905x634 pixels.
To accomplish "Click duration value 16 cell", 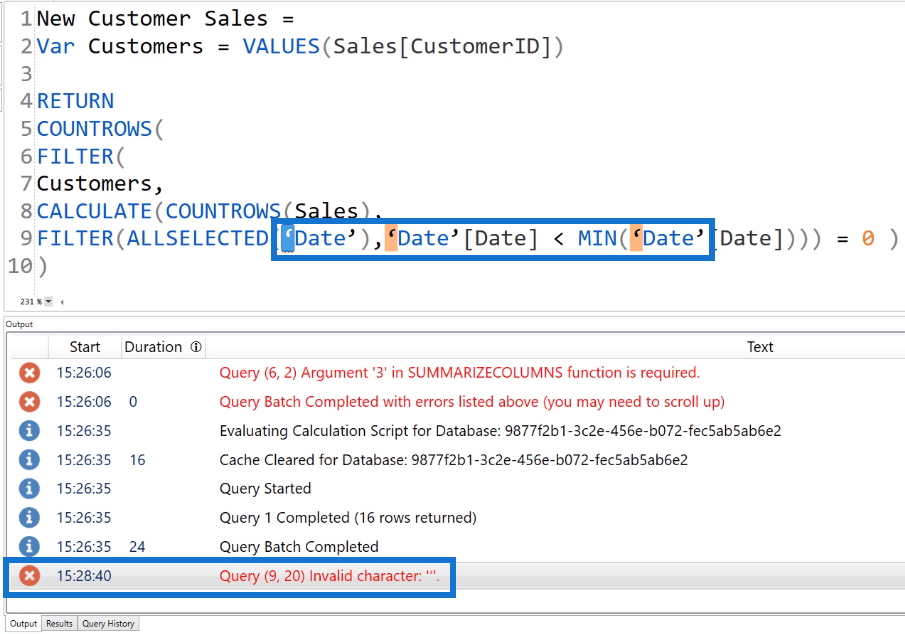I will (x=137, y=460).
